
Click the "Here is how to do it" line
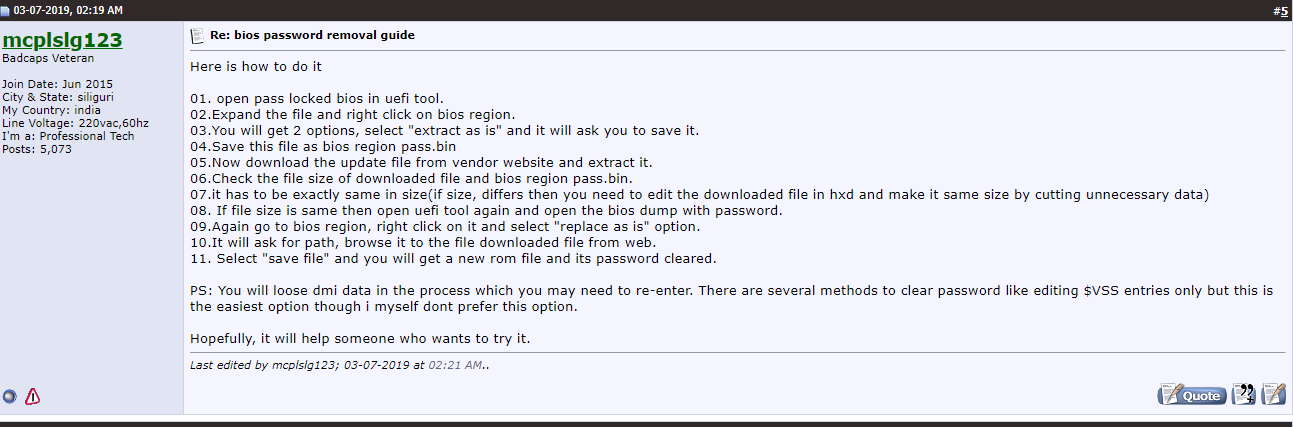(x=256, y=66)
